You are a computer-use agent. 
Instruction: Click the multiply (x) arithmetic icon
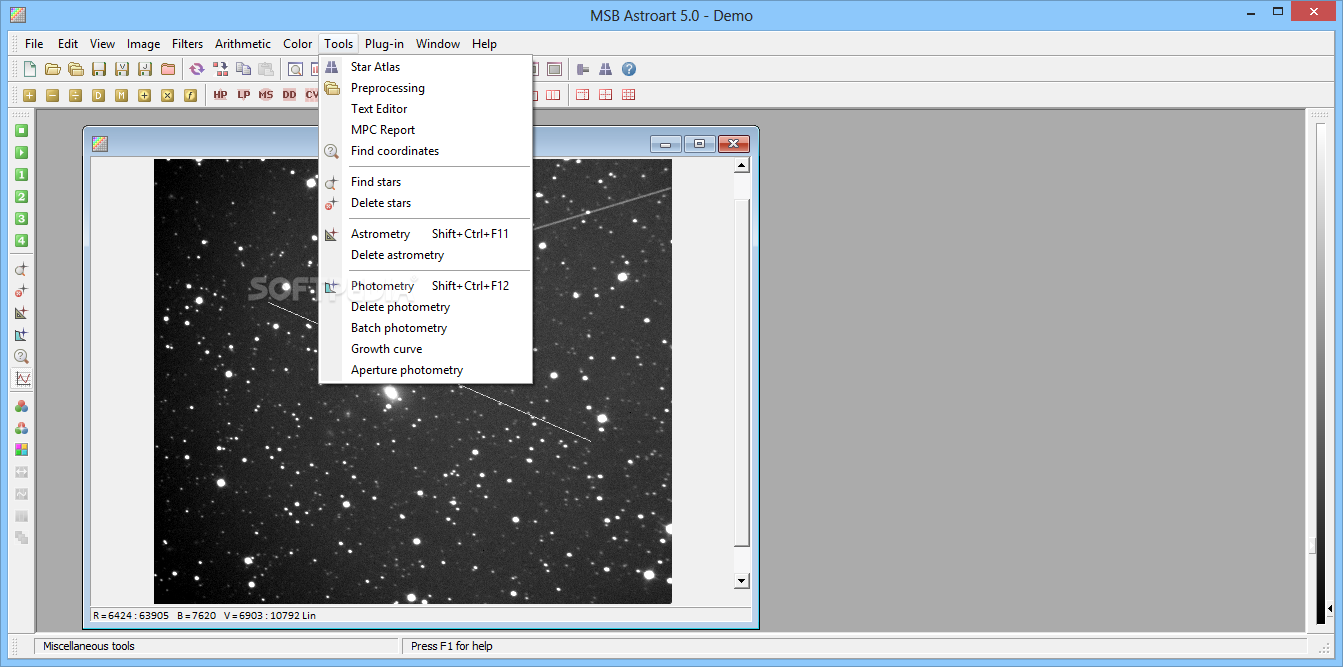coord(167,95)
